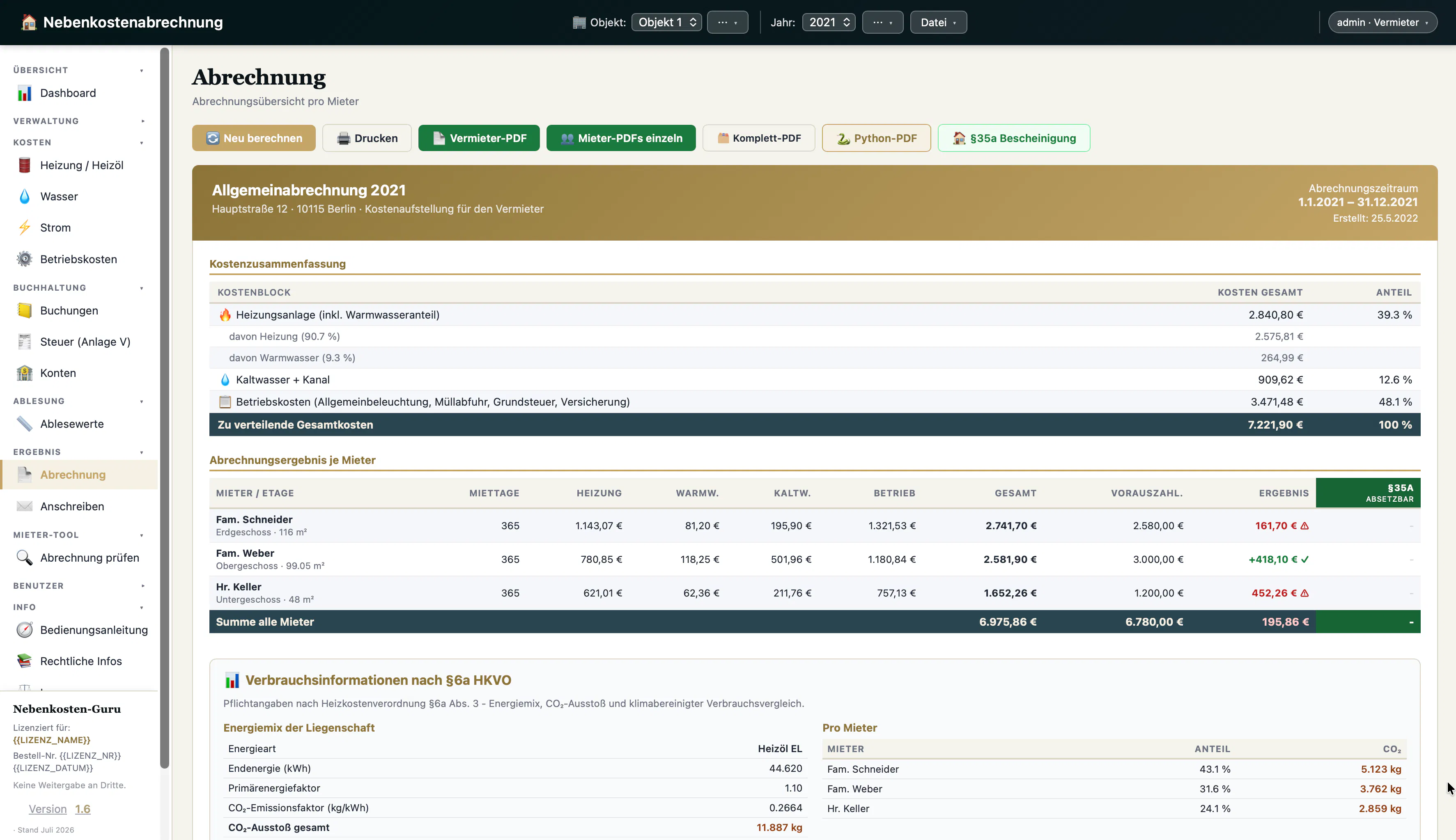This screenshot has height=840, width=1456.
Task: Click the Betriebskosten gear icon
Action: (24, 259)
